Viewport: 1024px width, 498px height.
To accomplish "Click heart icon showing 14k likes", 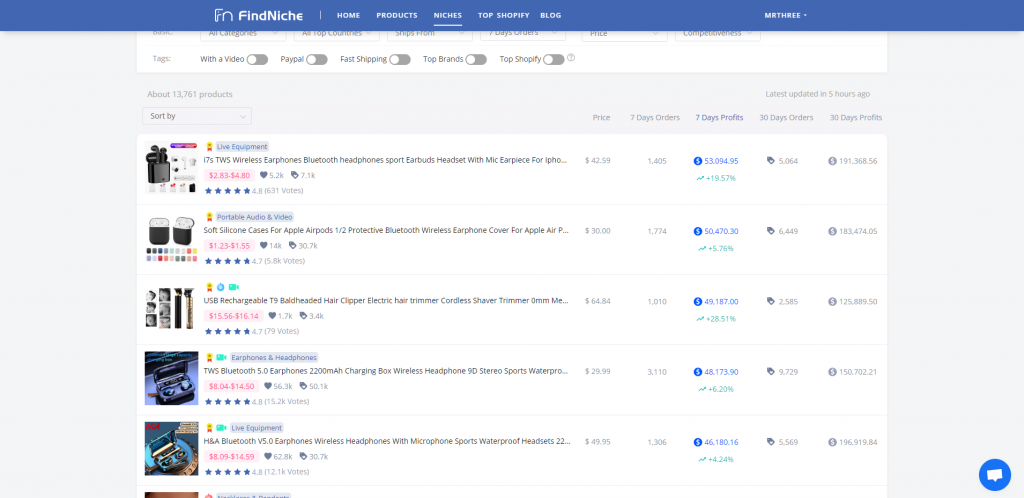I will pos(263,245).
